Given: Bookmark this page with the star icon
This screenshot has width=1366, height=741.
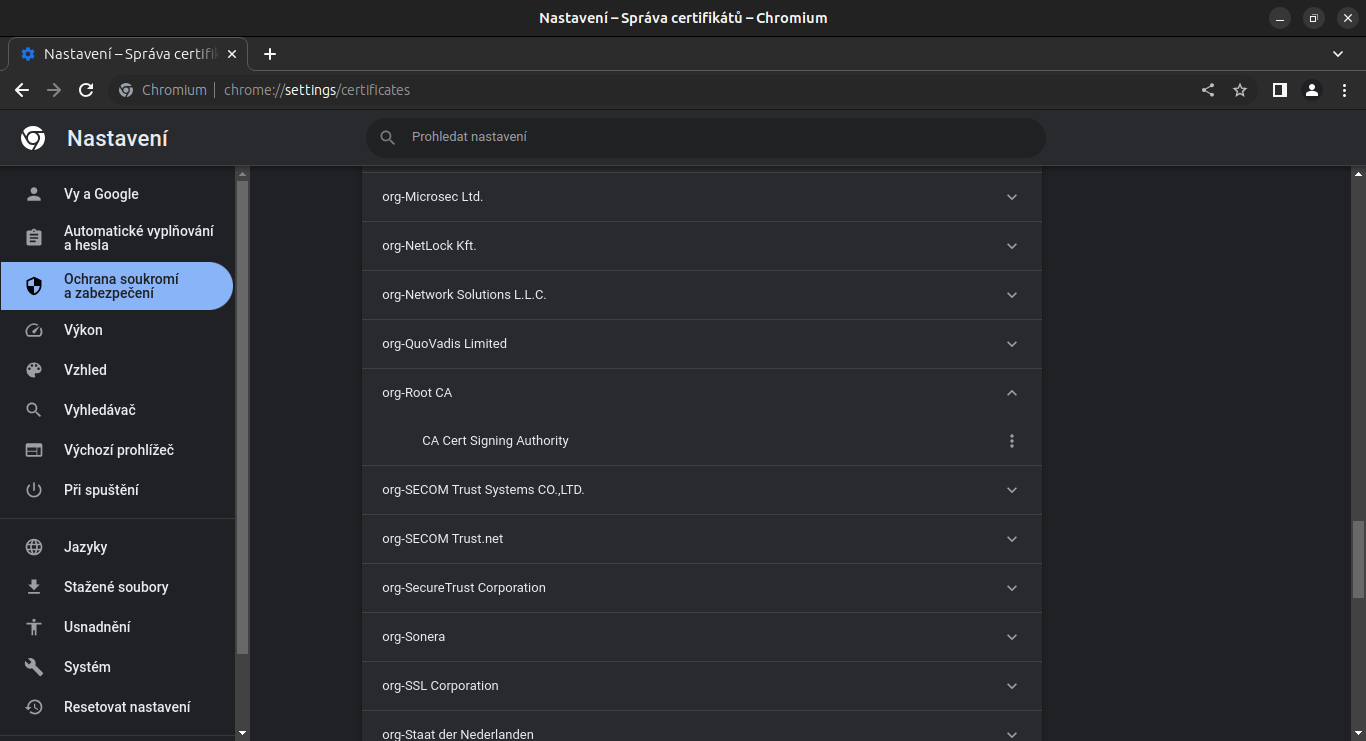Looking at the screenshot, I should pyautogui.click(x=1240, y=90).
